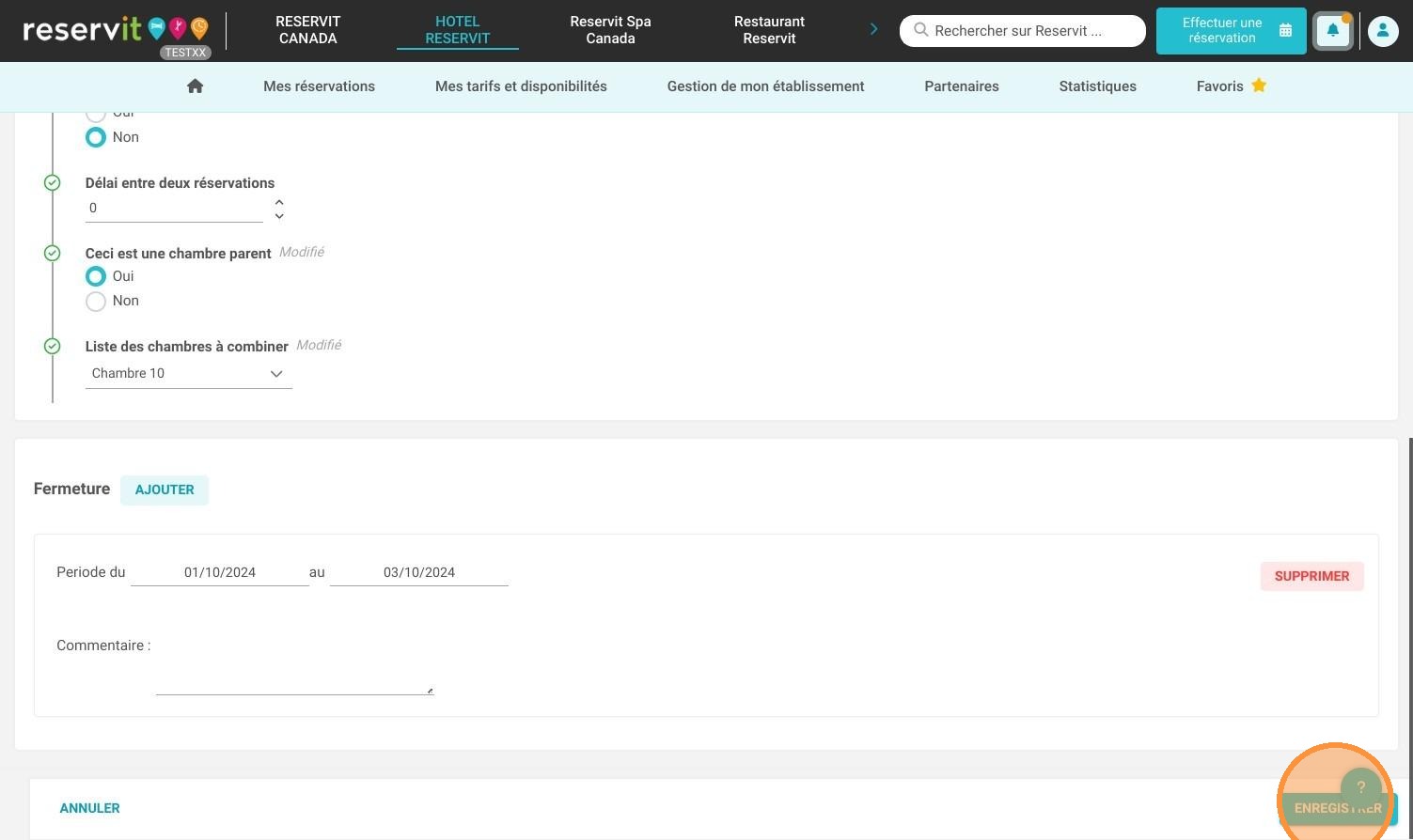Select the Non radio above Délai entre deux réservations
Viewport: 1413px width, 840px height.
click(96, 137)
